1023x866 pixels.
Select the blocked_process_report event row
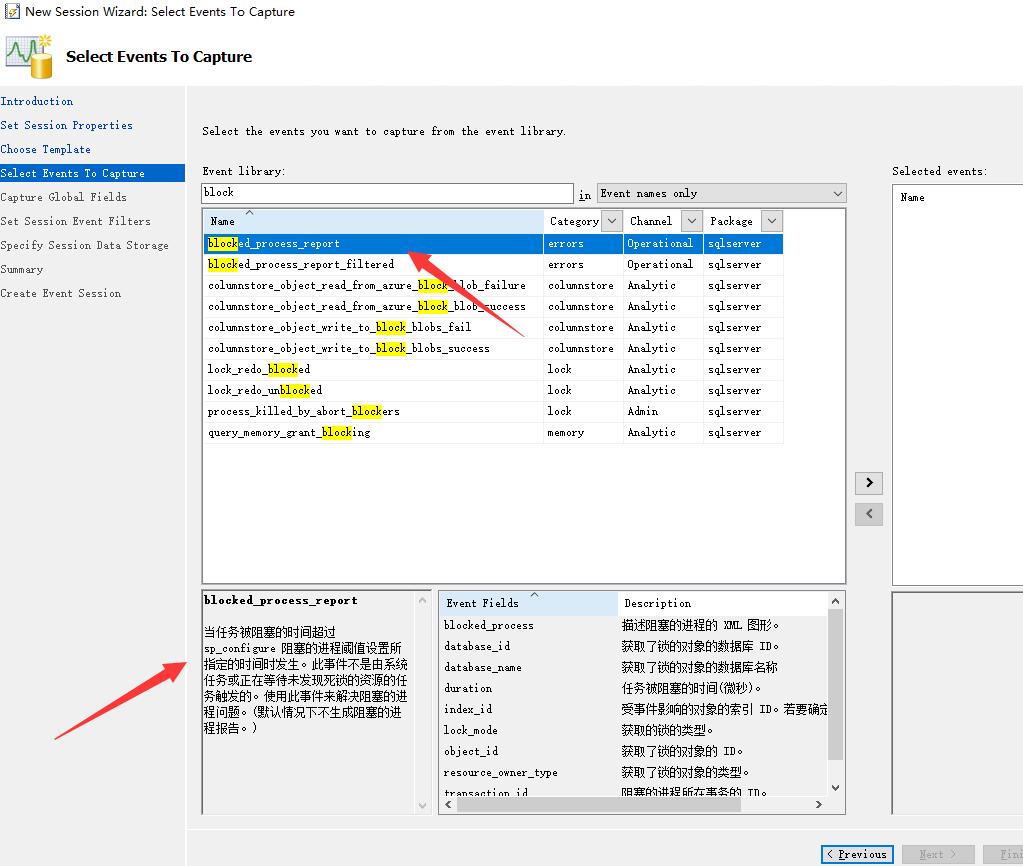coord(493,243)
